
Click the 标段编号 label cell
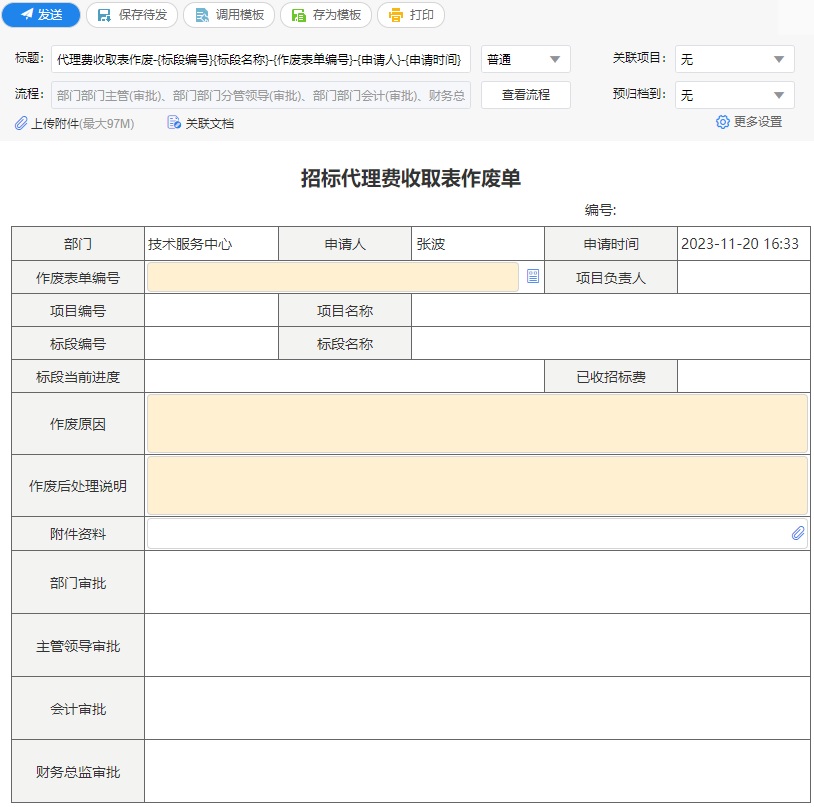[78, 344]
